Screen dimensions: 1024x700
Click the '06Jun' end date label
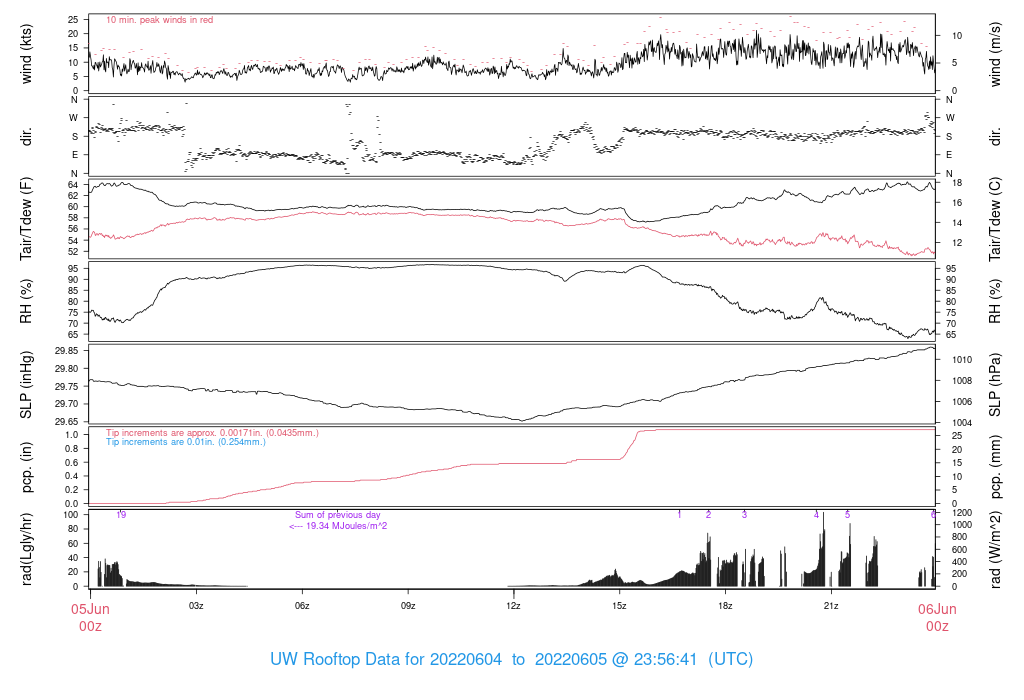(x=937, y=609)
